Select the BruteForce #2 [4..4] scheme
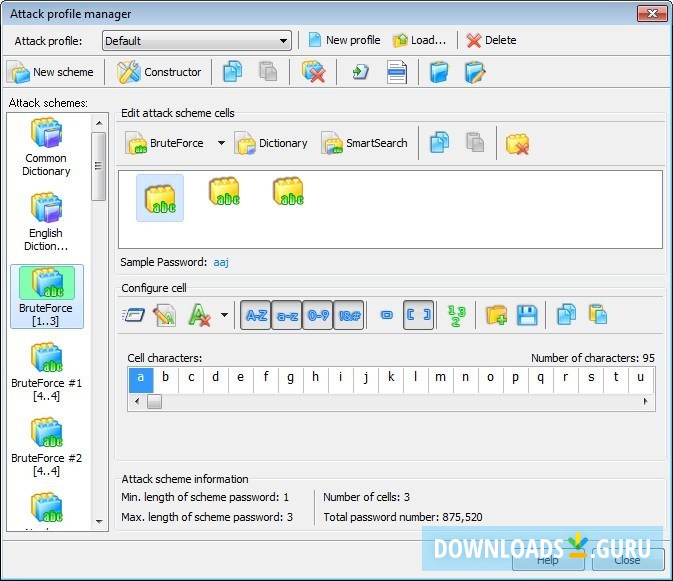The width and height of the screenshot is (673, 581). click(46, 447)
